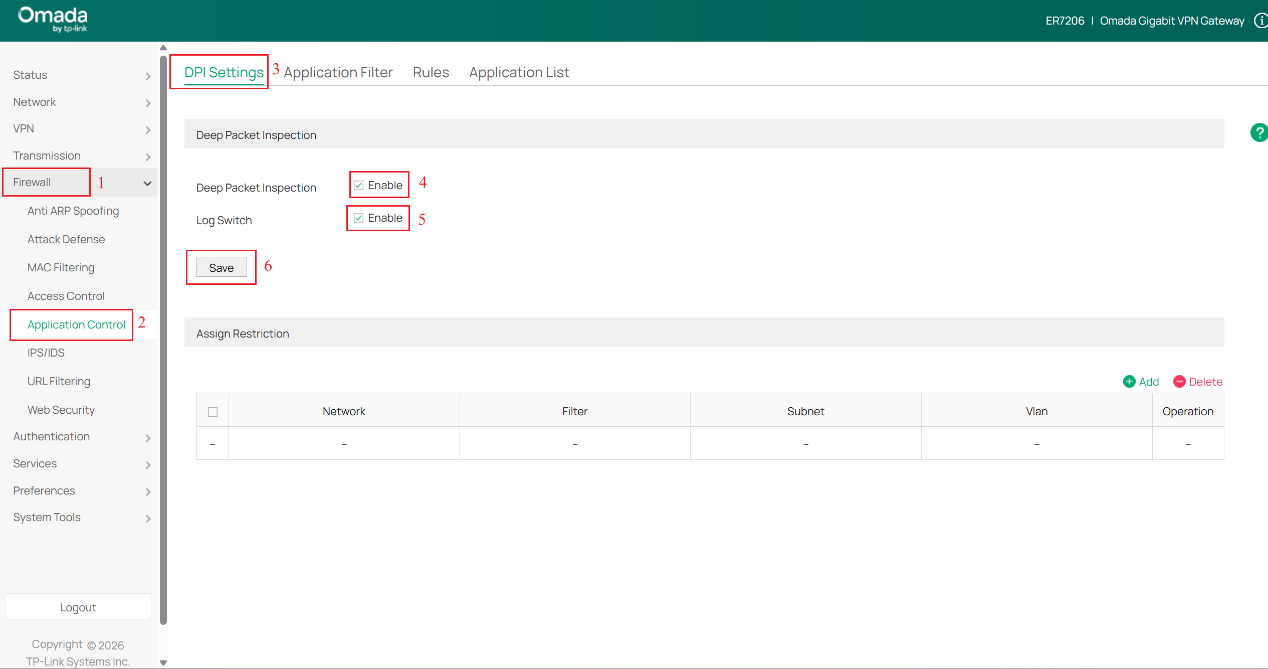Disable the Log Switch
1268x669 pixels.
tap(356, 218)
